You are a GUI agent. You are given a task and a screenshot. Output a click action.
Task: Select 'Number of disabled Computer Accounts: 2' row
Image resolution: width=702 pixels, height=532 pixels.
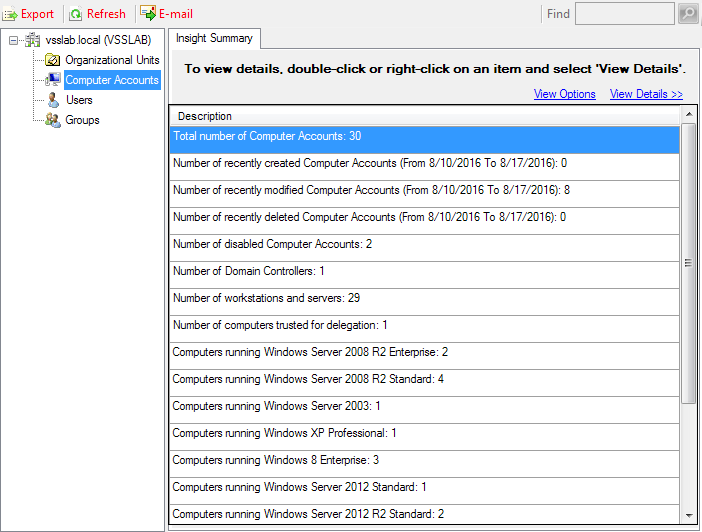424,248
